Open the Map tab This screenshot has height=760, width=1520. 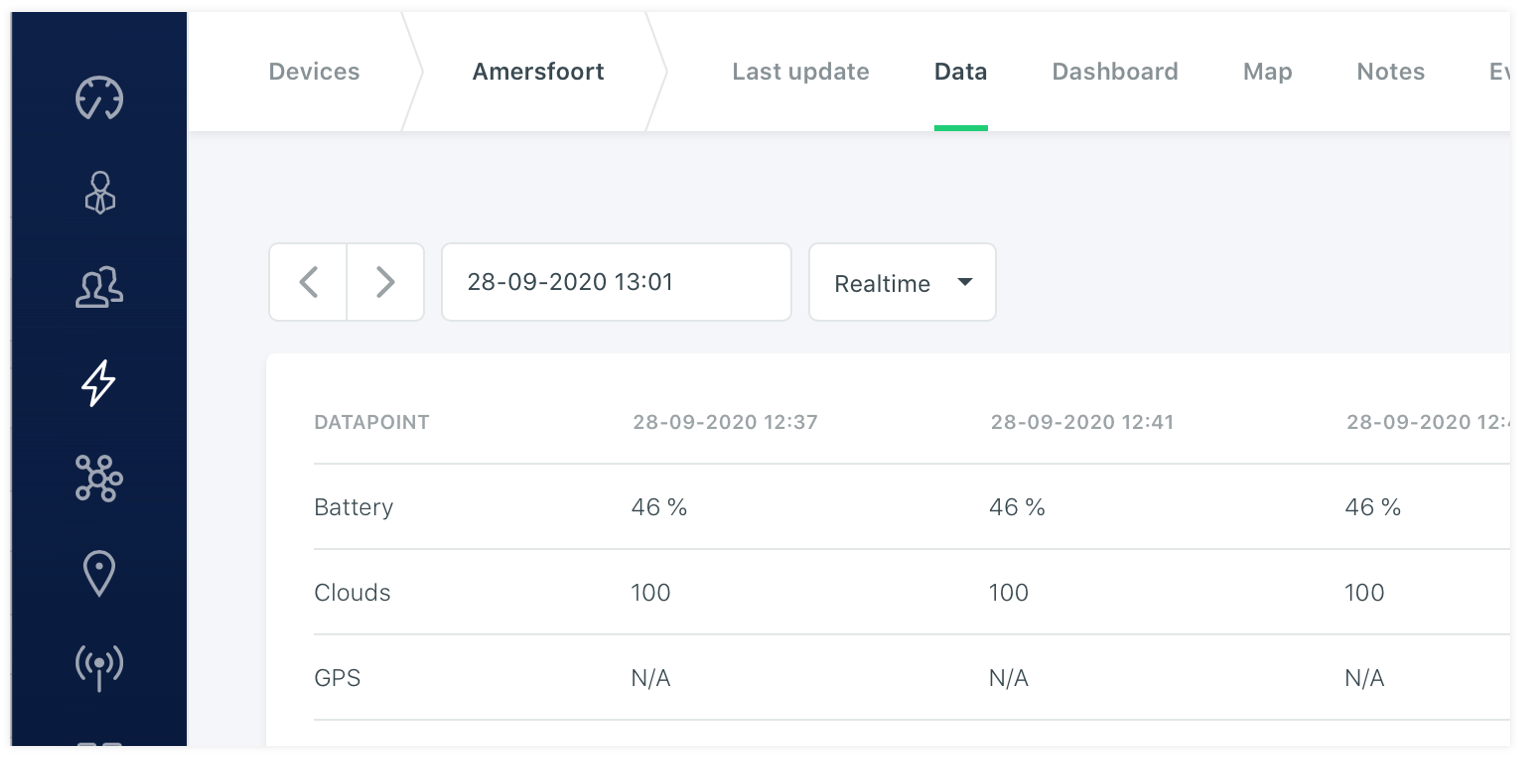coord(1267,72)
